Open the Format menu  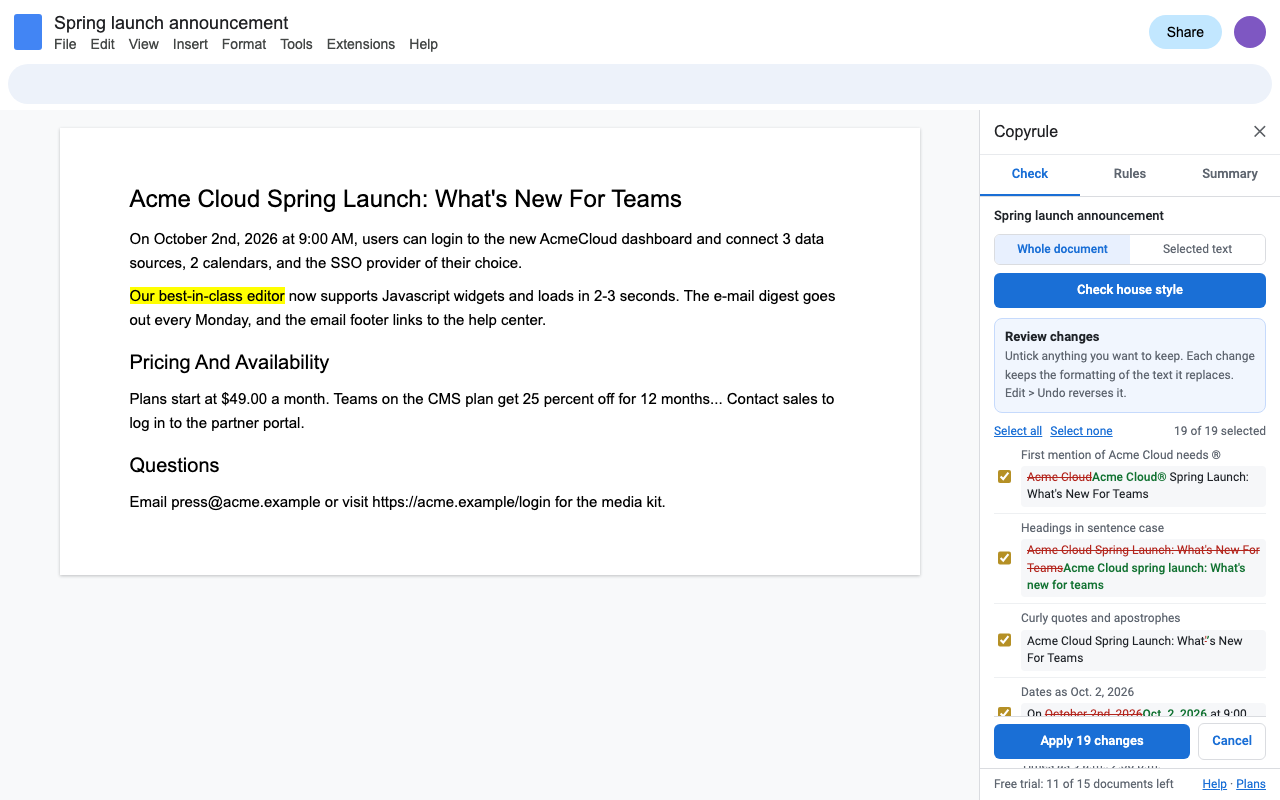(x=244, y=44)
